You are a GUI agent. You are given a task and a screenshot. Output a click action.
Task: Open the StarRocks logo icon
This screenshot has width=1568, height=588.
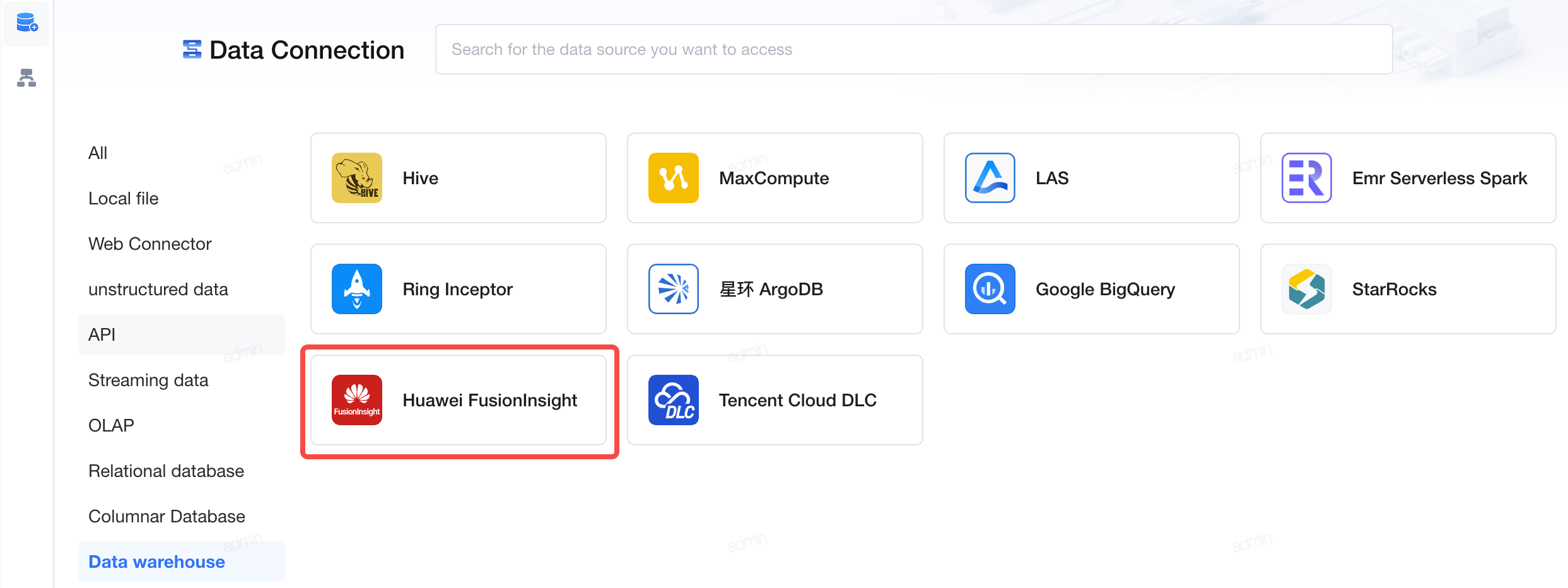pos(1307,289)
